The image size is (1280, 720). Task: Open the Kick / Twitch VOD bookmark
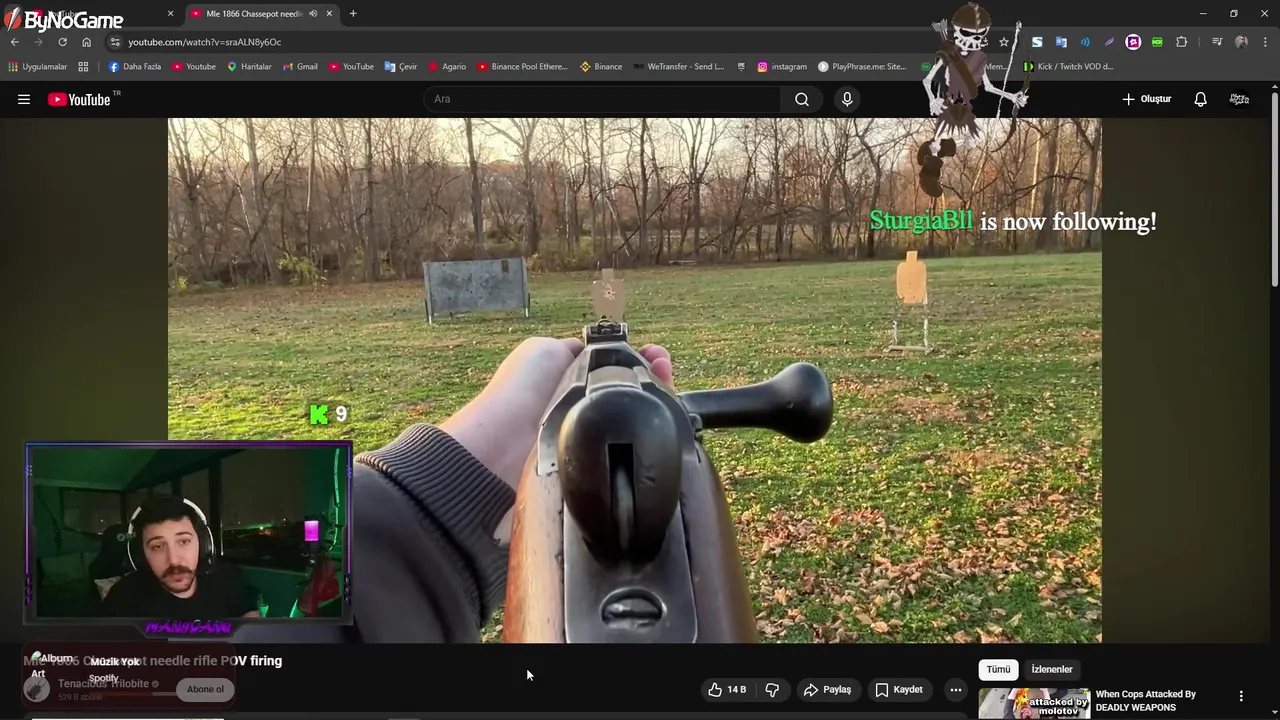point(1068,67)
